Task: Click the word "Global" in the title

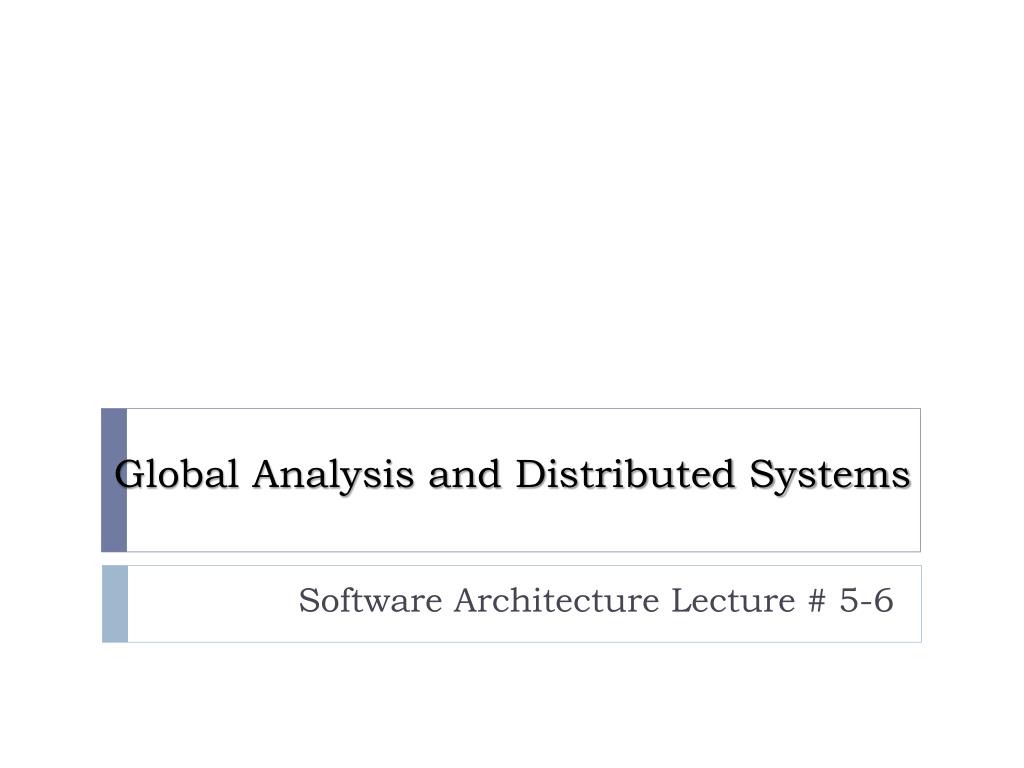Action: [x=176, y=474]
